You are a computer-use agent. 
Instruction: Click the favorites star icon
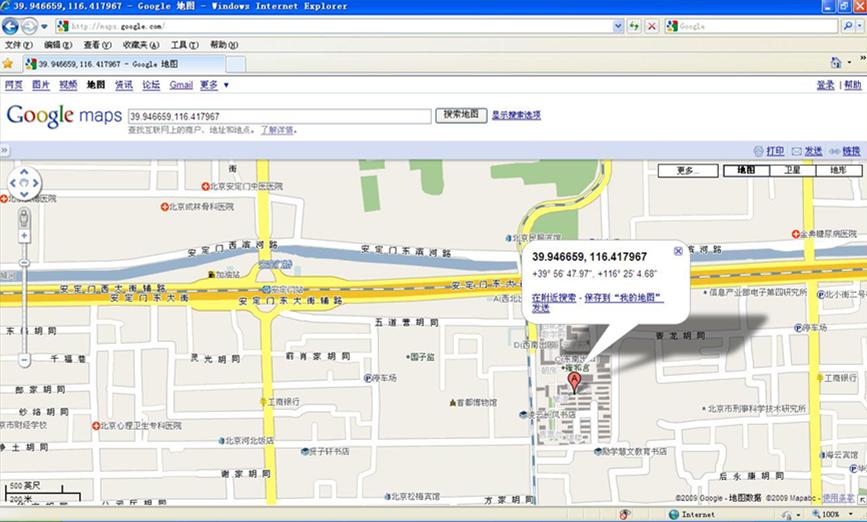[x=8, y=63]
